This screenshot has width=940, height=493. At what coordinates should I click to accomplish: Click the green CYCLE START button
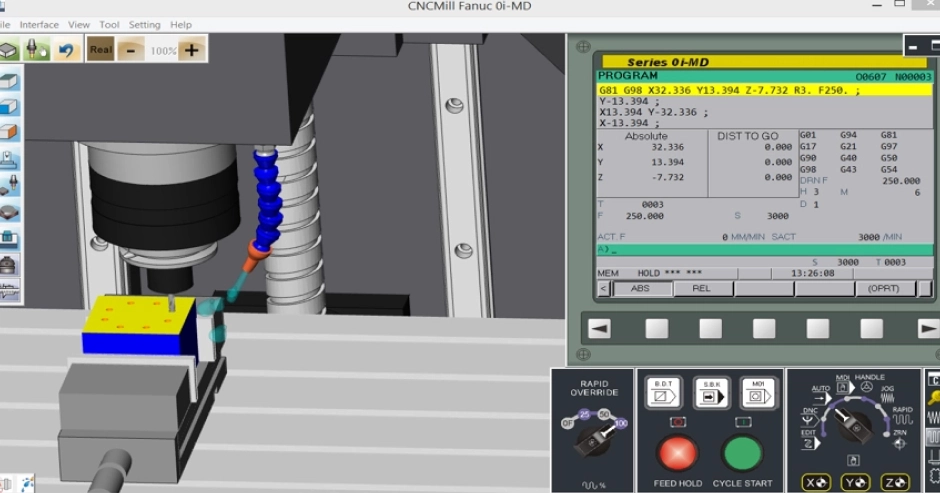[743, 453]
